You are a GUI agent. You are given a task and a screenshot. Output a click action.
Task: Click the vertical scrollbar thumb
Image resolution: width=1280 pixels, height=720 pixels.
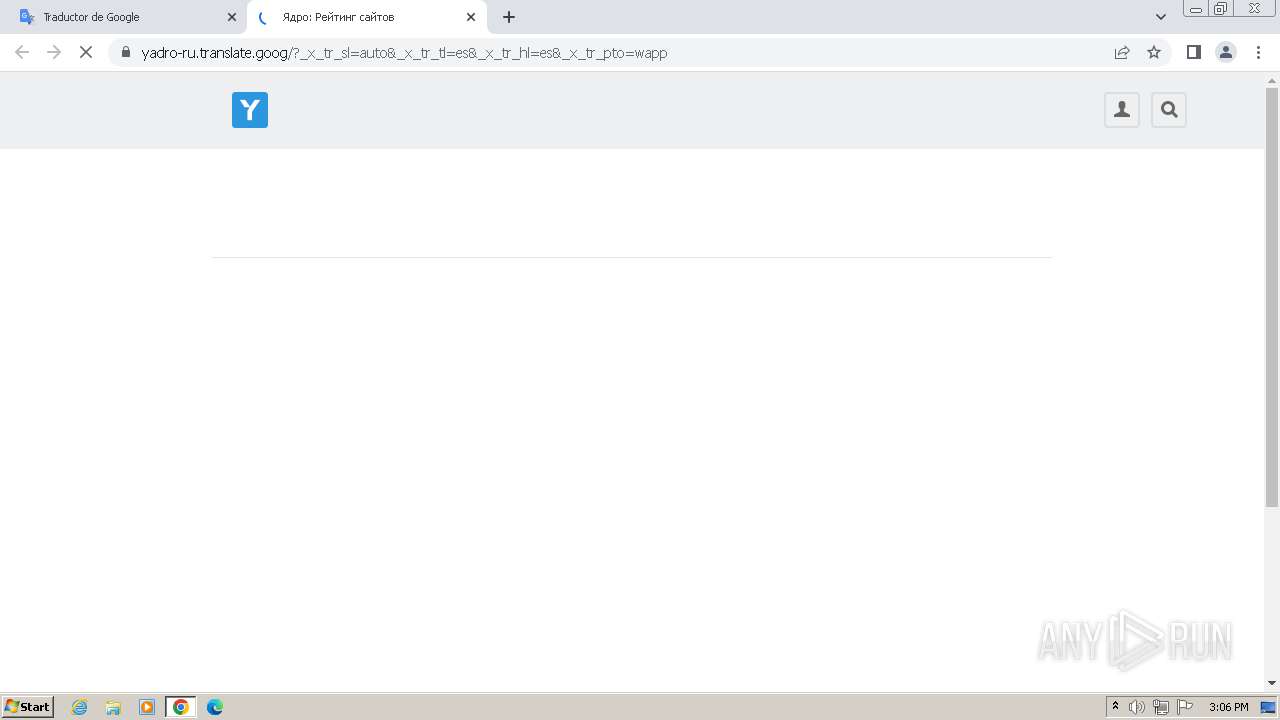click(1272, 297)
